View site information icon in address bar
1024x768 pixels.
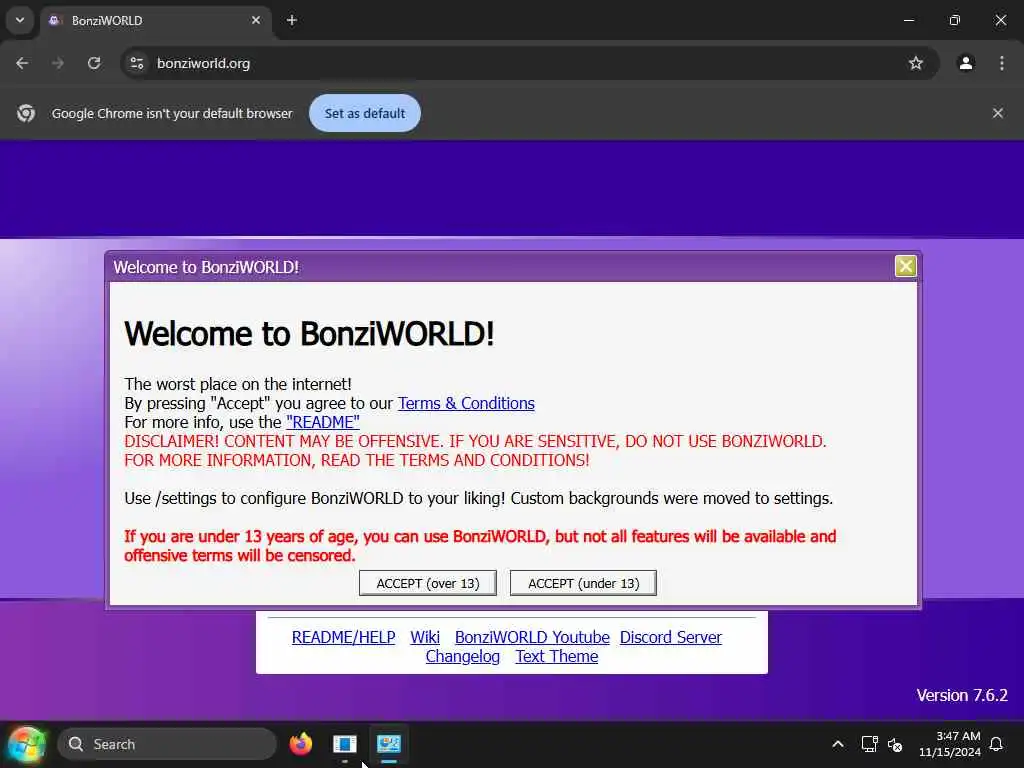click(137, 63)
